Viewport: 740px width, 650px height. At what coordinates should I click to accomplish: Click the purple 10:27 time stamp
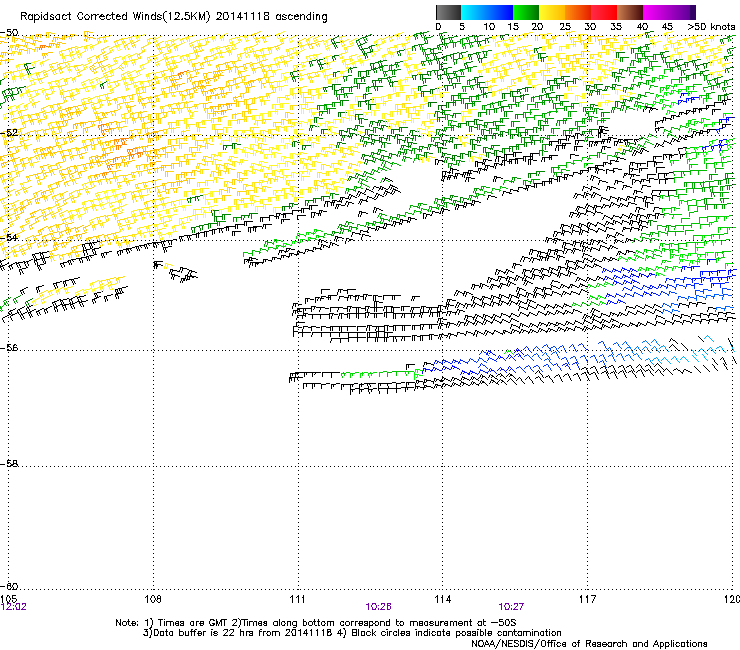pos(511,607)
